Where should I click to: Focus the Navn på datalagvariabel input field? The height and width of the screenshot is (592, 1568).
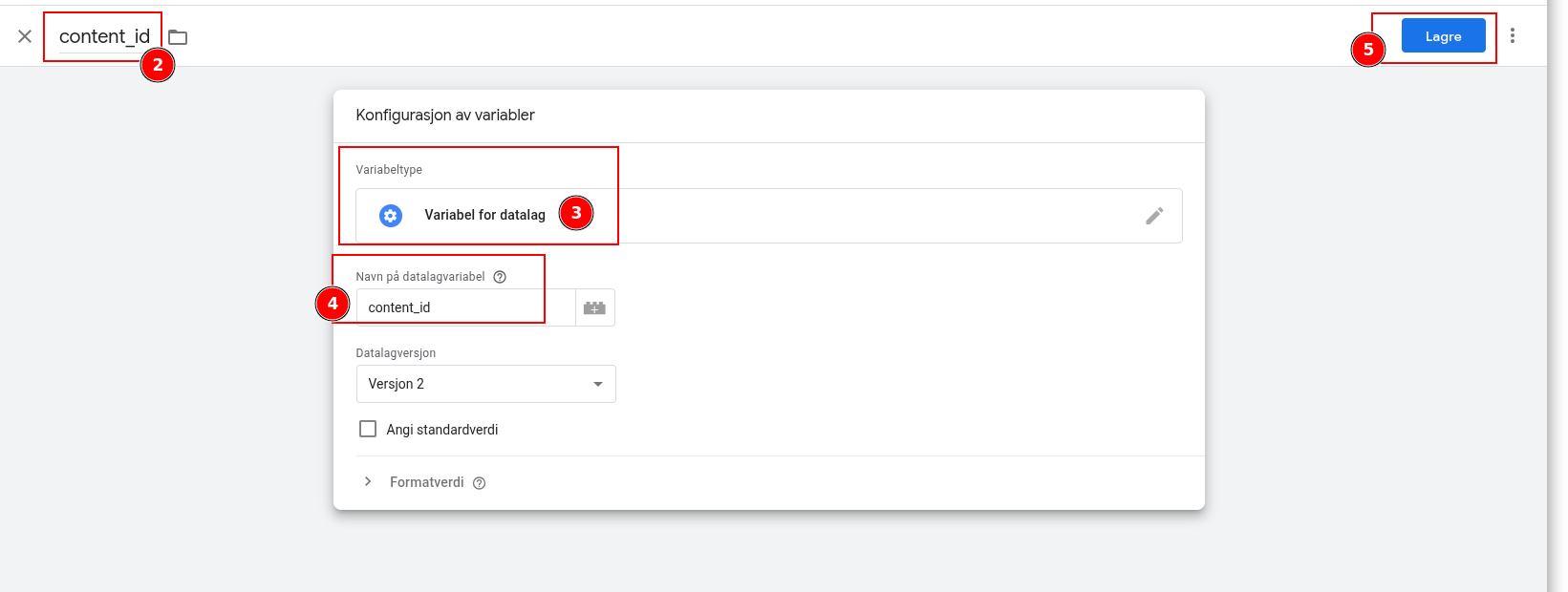[465, 307]
